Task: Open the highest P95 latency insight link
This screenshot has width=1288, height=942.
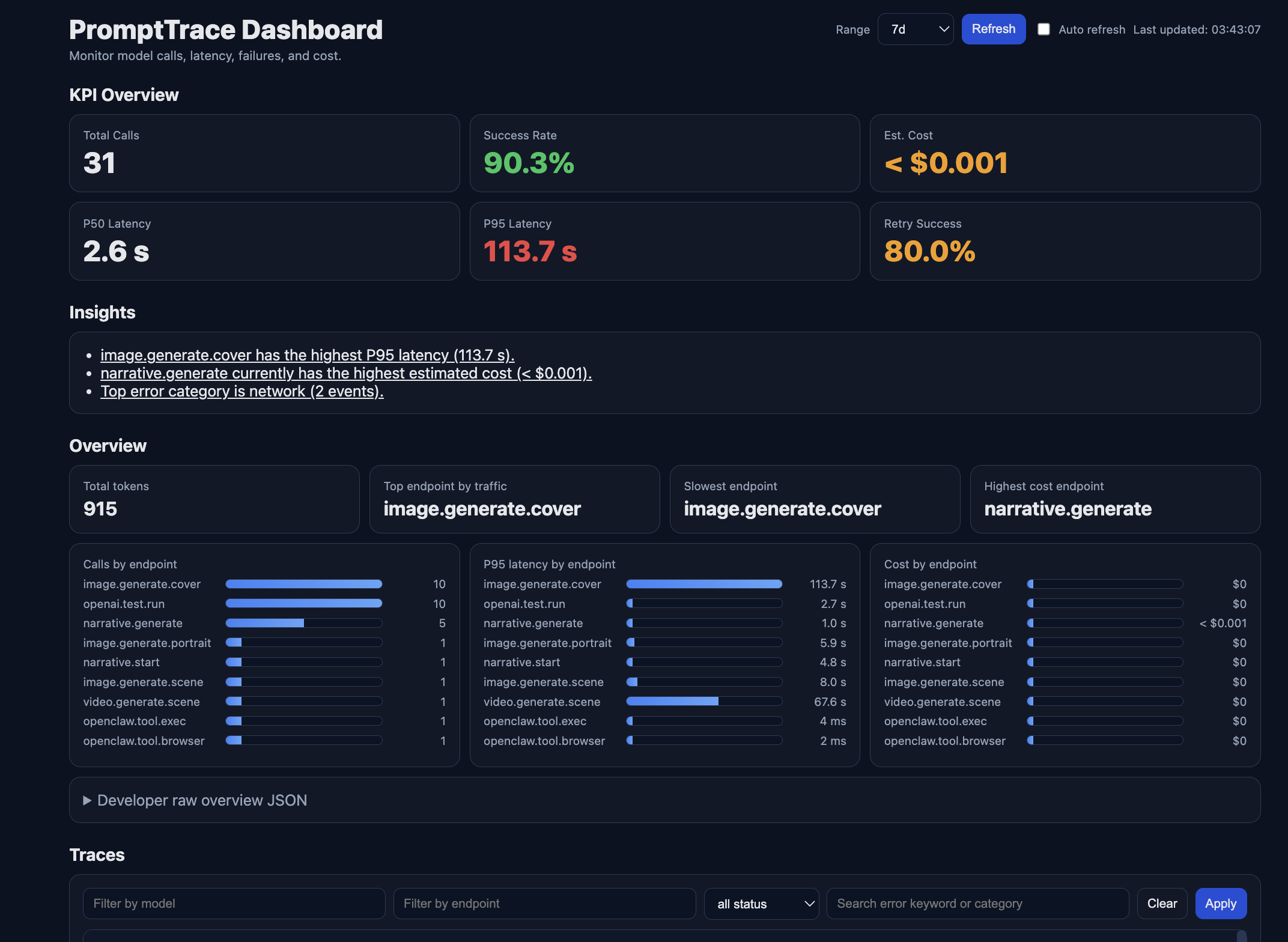Action: [x=307, y=355]
